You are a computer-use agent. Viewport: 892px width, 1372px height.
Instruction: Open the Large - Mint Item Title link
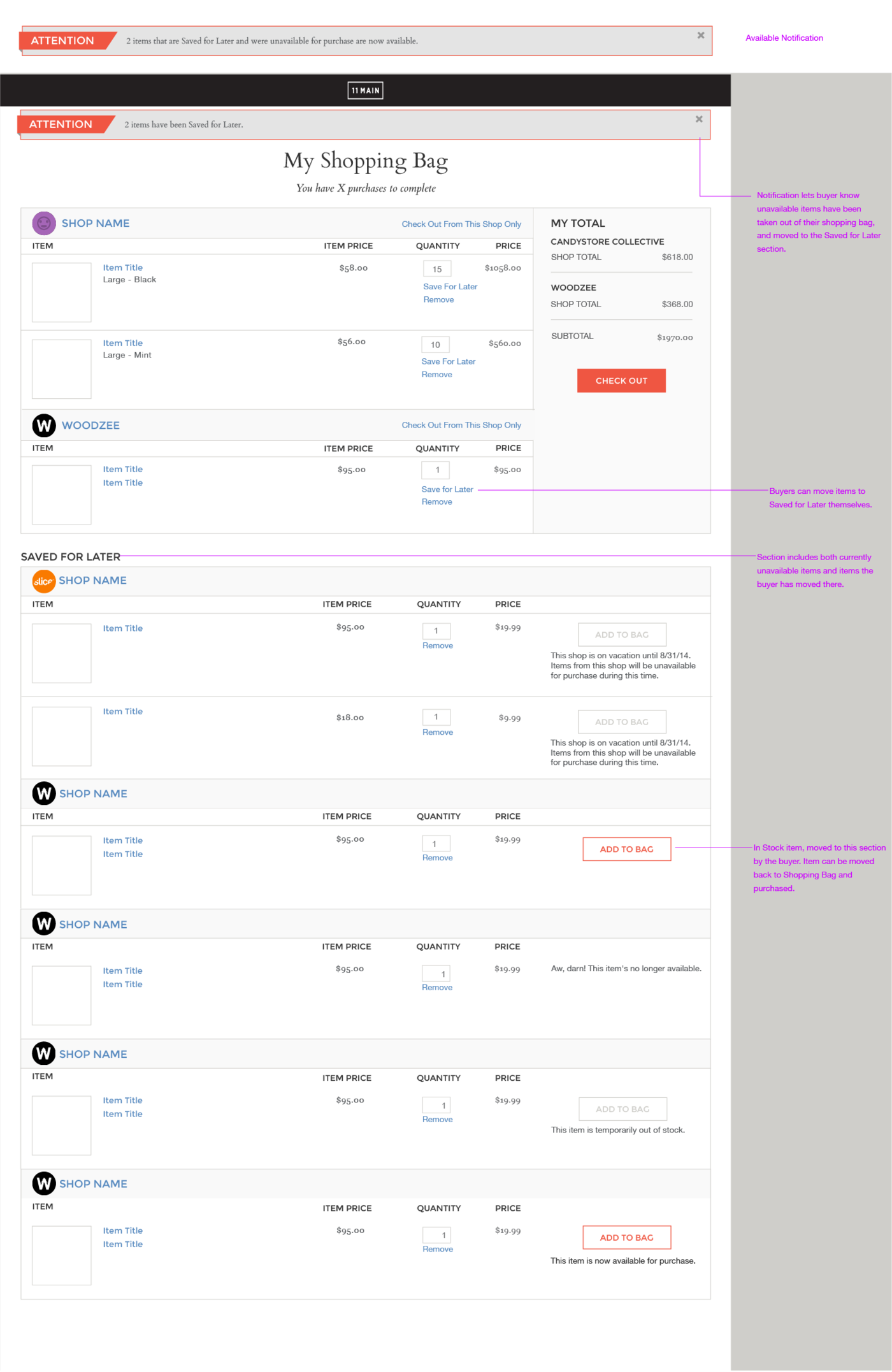coord(123,343)
